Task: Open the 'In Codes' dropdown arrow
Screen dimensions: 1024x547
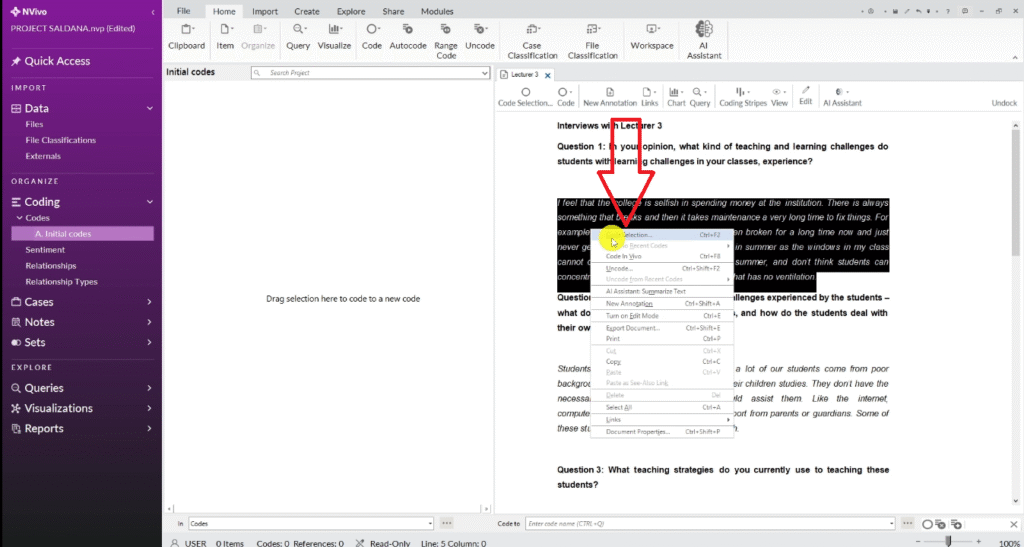Action: [430, 523]
